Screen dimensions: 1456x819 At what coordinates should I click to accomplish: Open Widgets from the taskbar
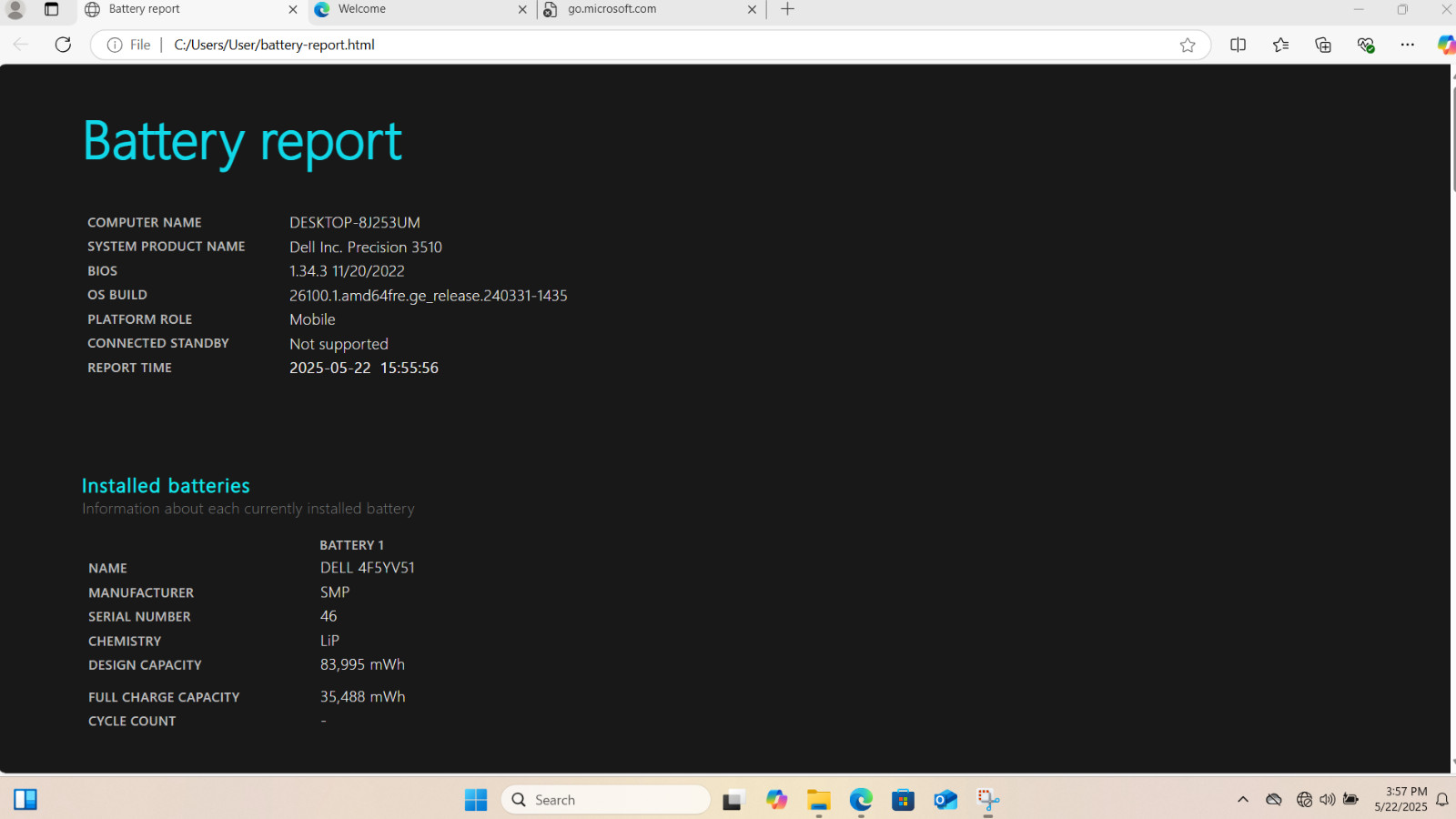tap(25, 799)
